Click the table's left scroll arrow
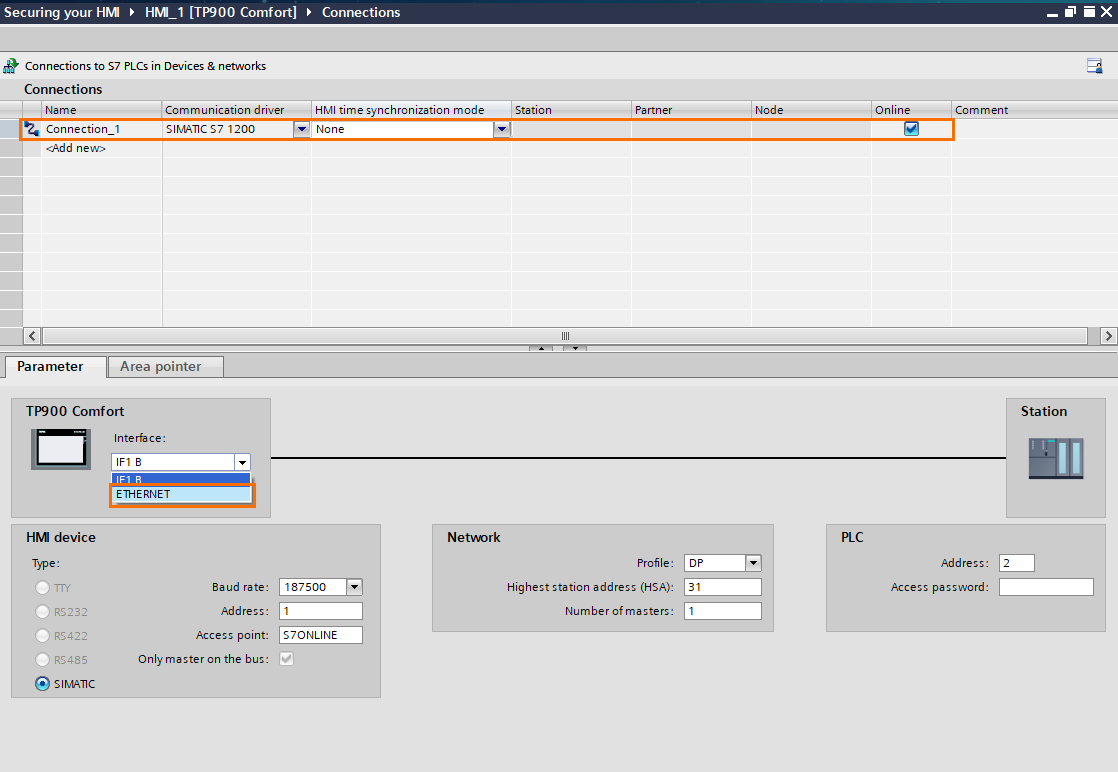 [x=30, y=336]
